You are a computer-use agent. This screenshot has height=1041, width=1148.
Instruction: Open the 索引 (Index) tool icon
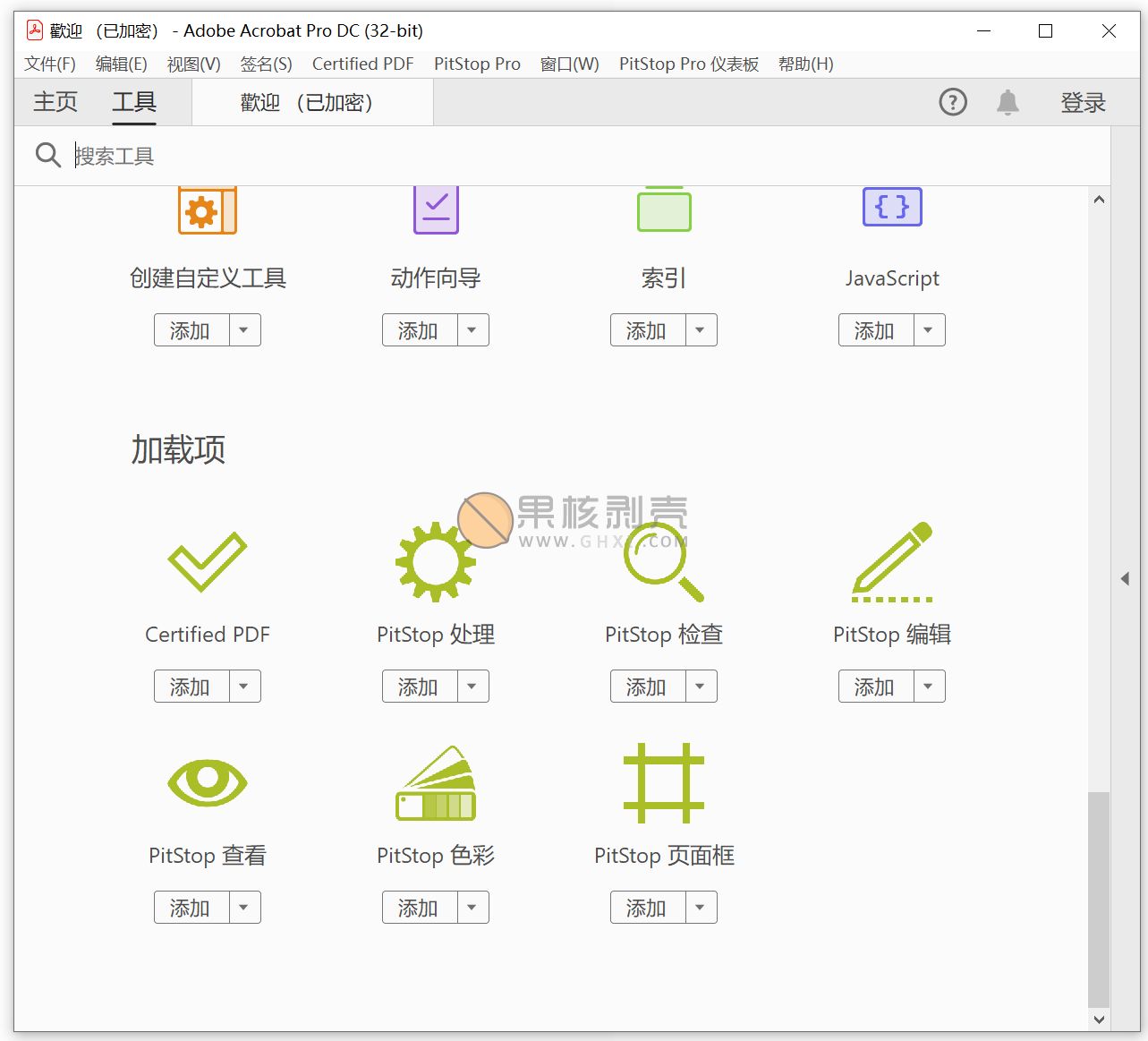click(663, 209)
